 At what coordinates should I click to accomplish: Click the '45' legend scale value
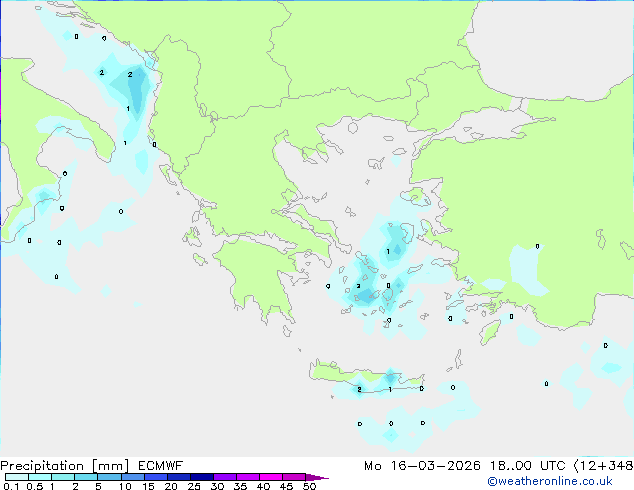(286, 486)
